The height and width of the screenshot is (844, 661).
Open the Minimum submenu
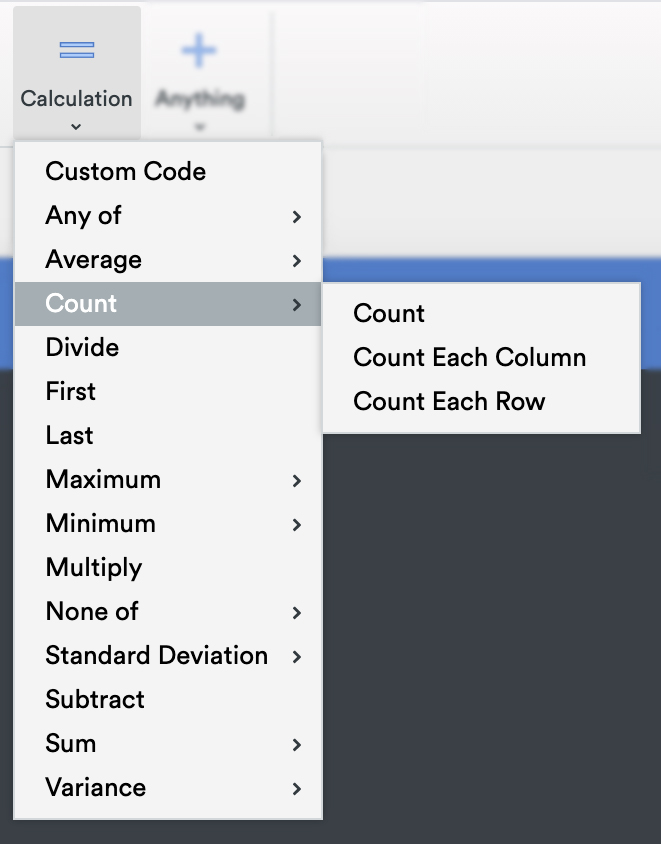168,524
